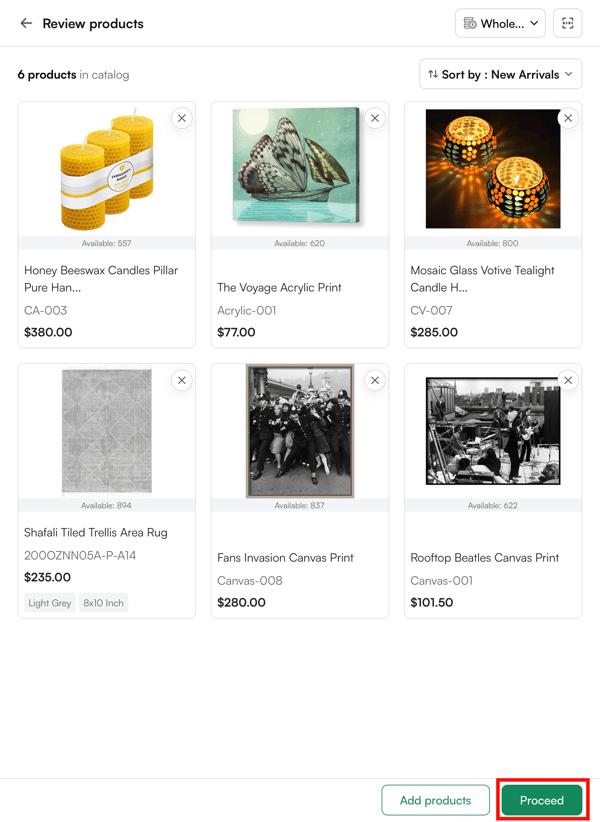The width and height of the screenshot is (600, 822).
Task: Remove The Voyage Acrylic Print
Action: 374,118
